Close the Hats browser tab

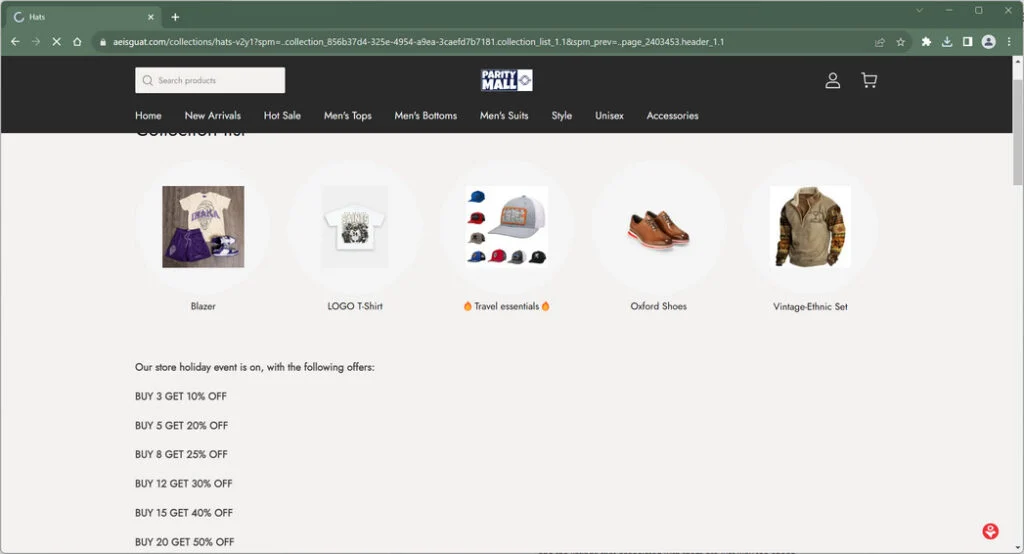point(151,17)
